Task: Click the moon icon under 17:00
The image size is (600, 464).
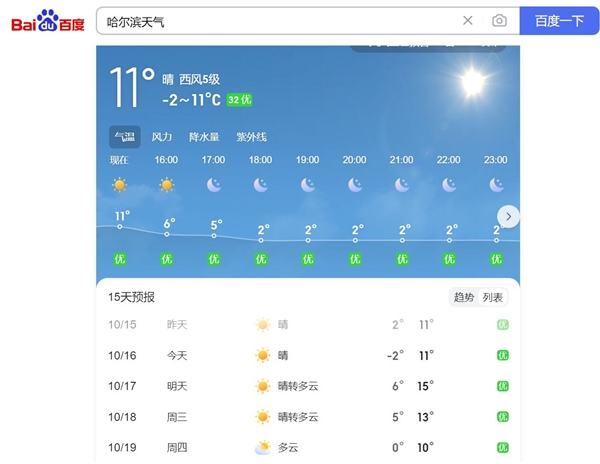Action: point(214,185)
